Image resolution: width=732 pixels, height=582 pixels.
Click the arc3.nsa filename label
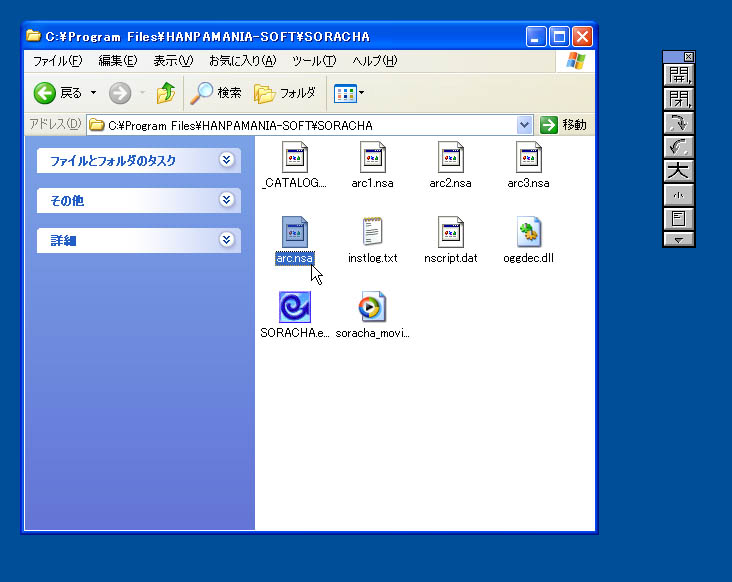(528, 183)
